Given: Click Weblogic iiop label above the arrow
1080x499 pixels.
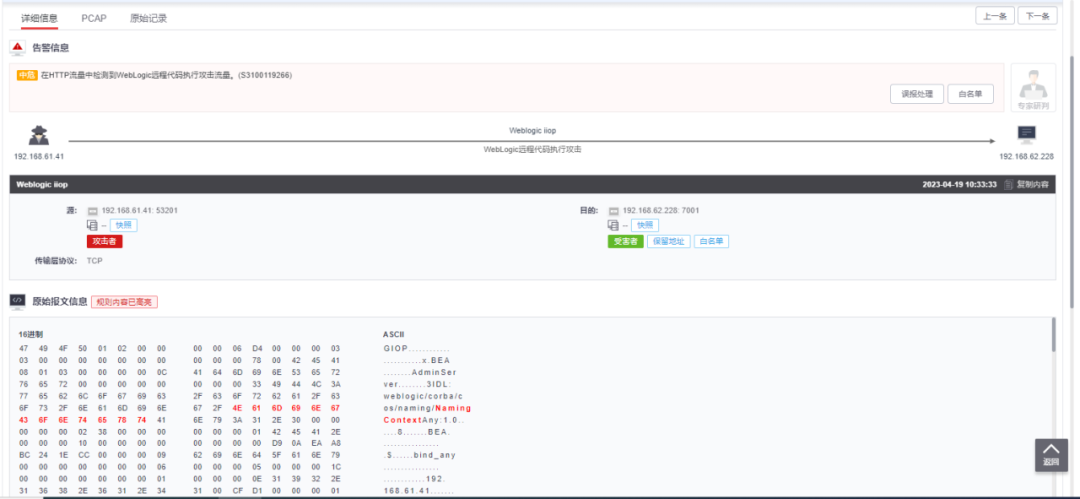Looking at the screenshot, I should (532, 130).
